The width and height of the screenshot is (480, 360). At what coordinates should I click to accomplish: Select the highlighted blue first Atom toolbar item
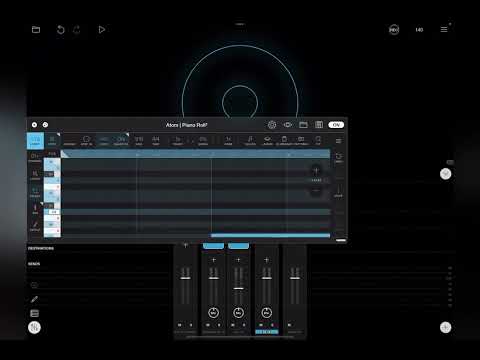pyautogui.click(x=35, y=141)
